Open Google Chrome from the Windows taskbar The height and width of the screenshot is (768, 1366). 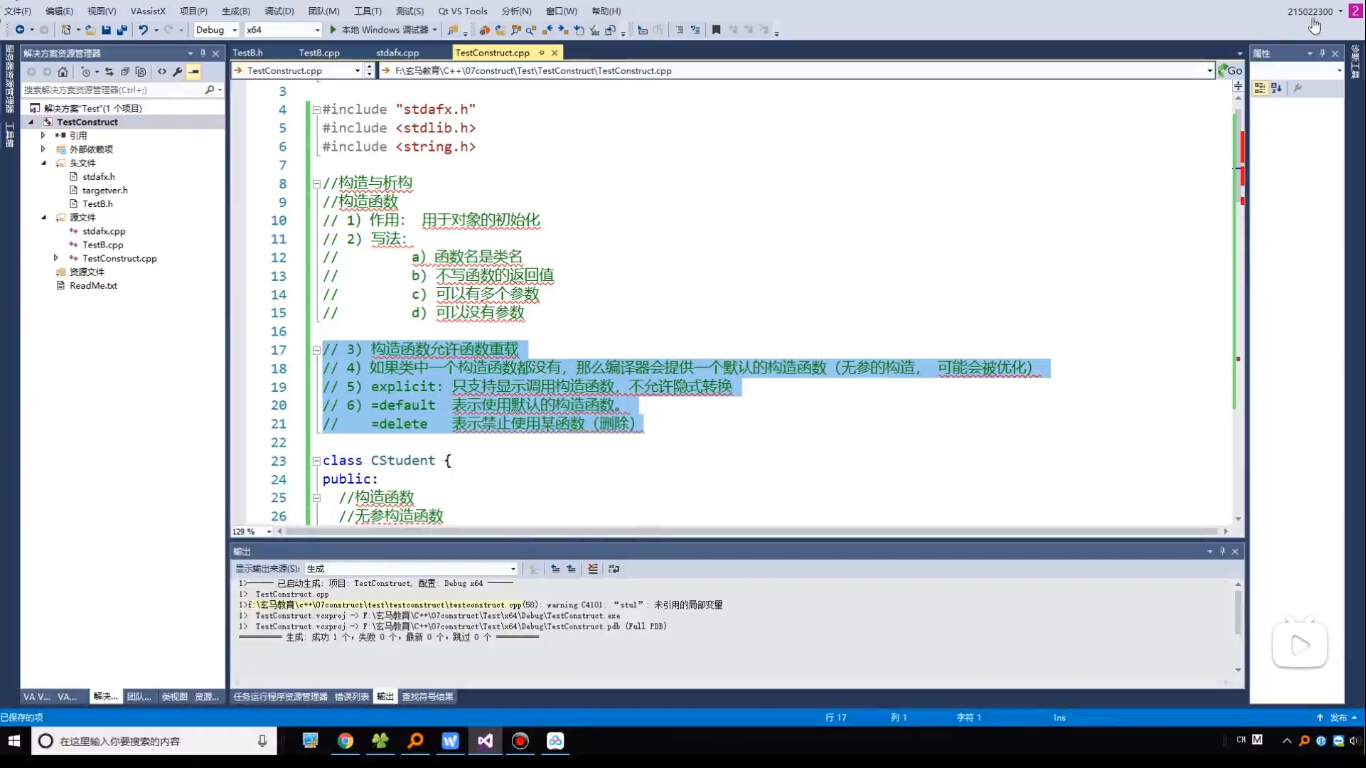[345, 741]
